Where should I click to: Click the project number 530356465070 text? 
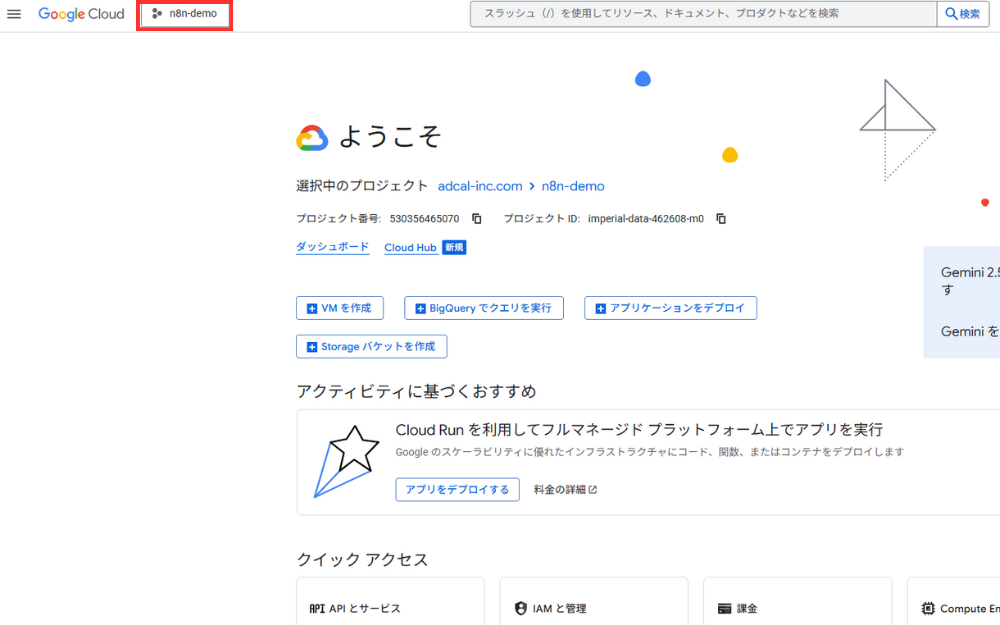point(424,219)
